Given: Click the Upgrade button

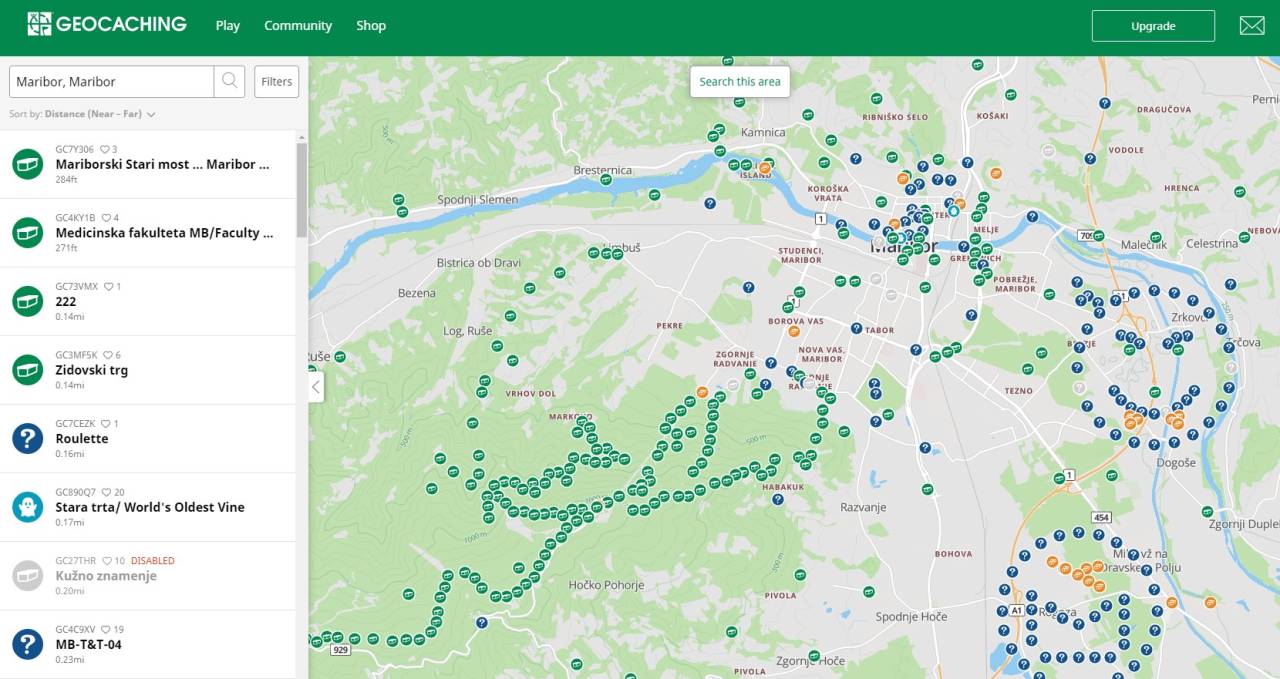Looking at the screenshot, I should tap(1153, 26).
